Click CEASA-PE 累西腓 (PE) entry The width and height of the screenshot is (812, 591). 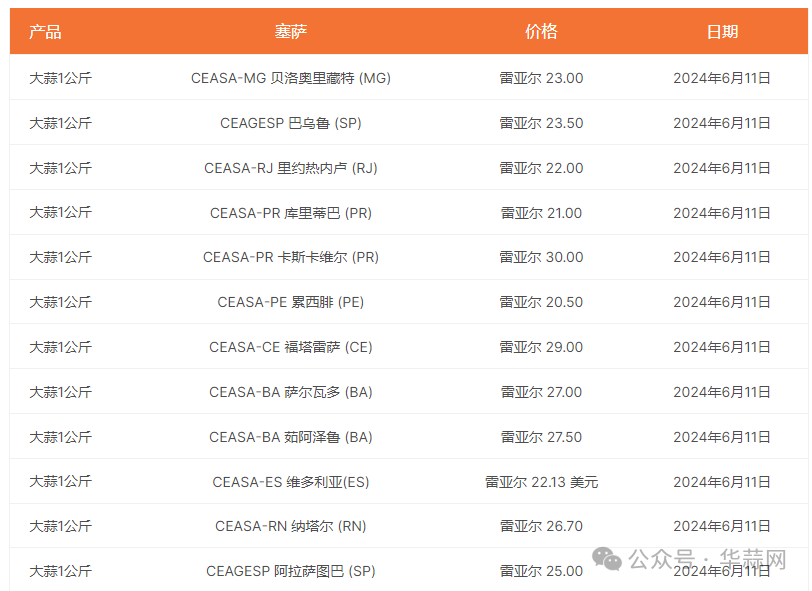point(291,302)
